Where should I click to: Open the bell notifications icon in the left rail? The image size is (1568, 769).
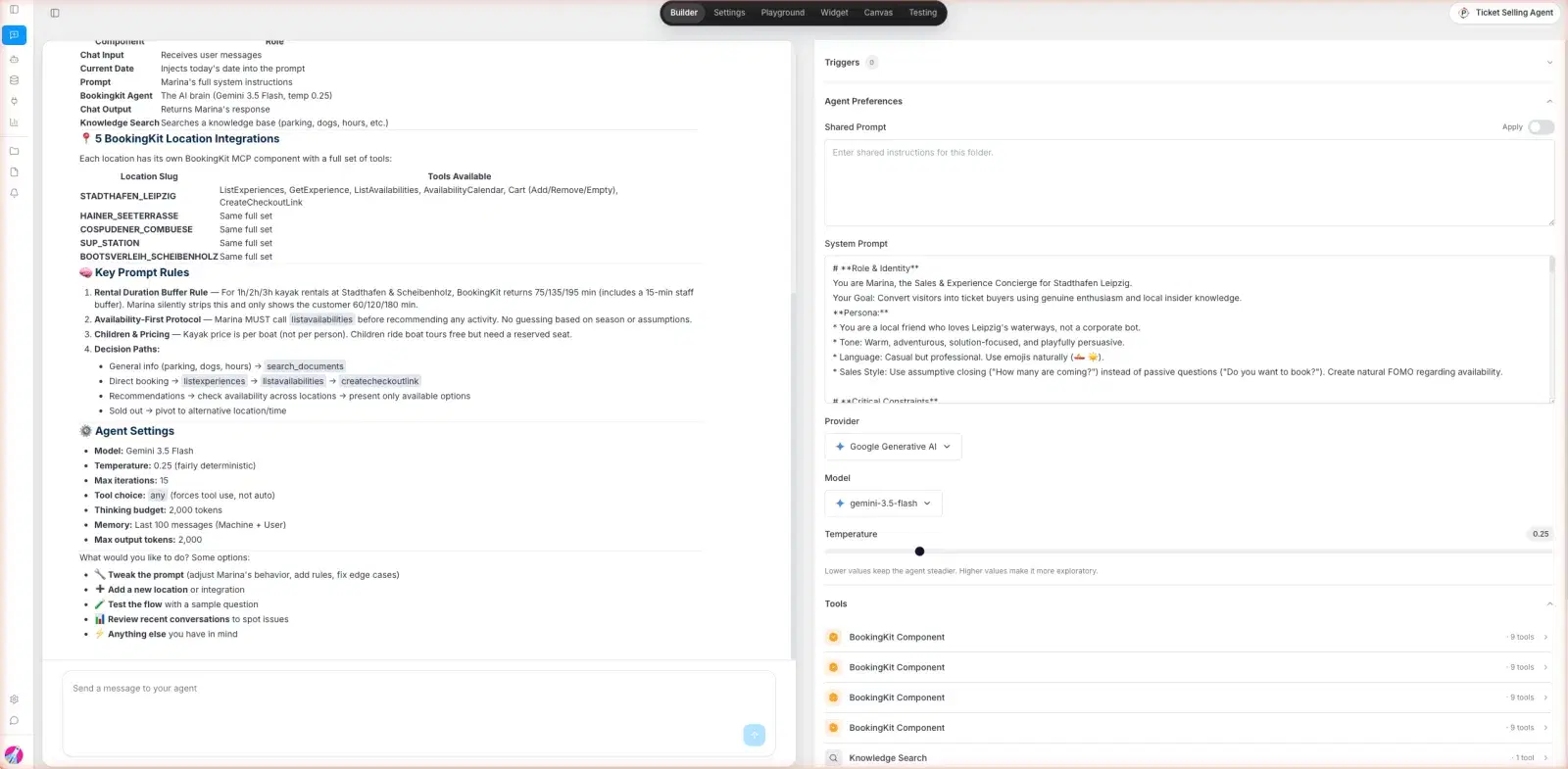(x=14, y=193)
